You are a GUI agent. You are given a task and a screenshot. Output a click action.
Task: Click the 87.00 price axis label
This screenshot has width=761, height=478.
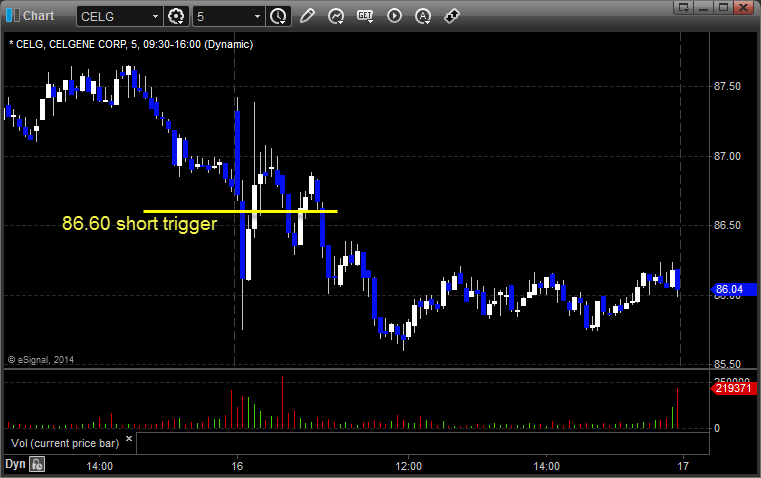727,156
